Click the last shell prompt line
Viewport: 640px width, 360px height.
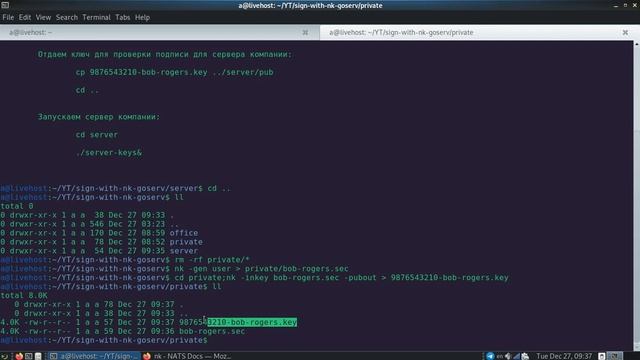(104, 340)
